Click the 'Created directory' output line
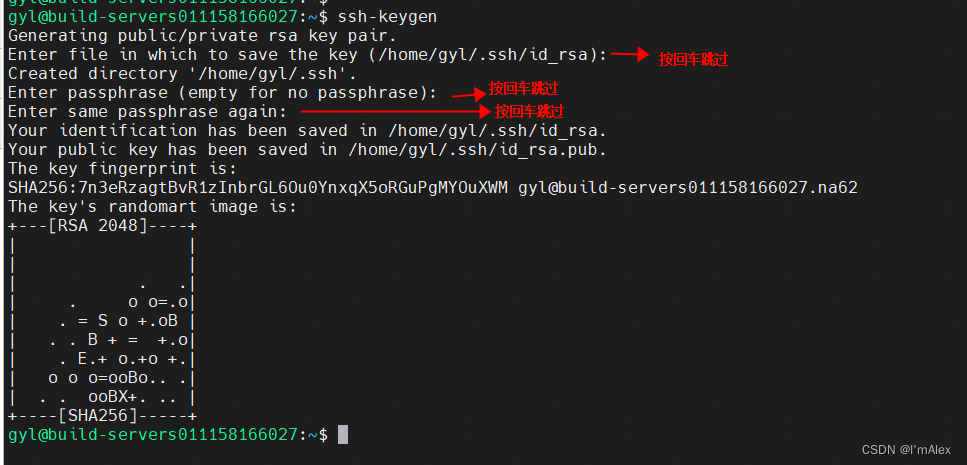Image resolution: width=967 pixels, height=465 pixels. point(183,74)
